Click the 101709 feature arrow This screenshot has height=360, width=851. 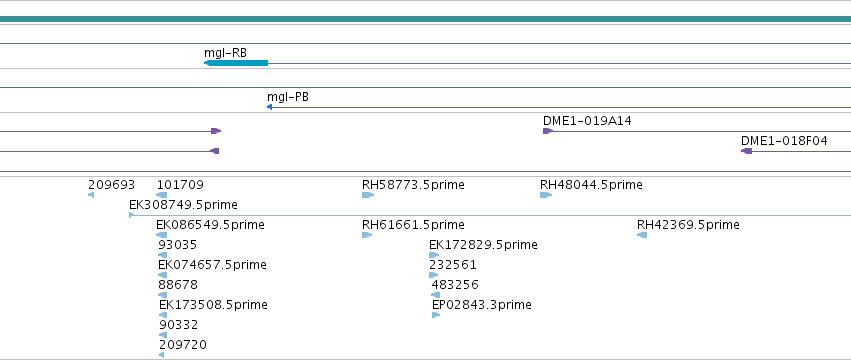(162, 195)
